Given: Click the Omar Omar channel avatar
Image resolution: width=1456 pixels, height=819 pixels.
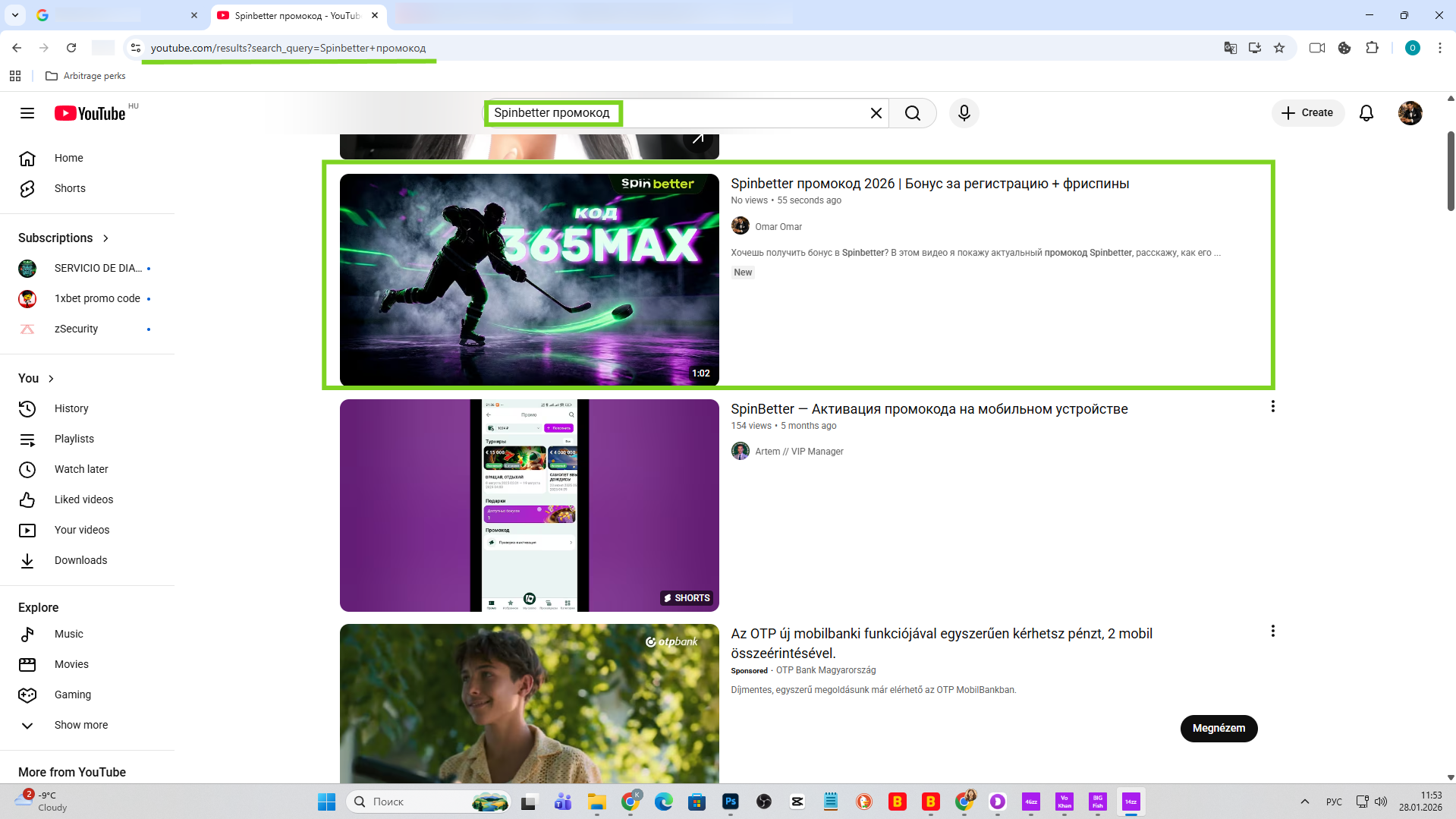Looking at the screenshot, I should click(x=741, y=226).
